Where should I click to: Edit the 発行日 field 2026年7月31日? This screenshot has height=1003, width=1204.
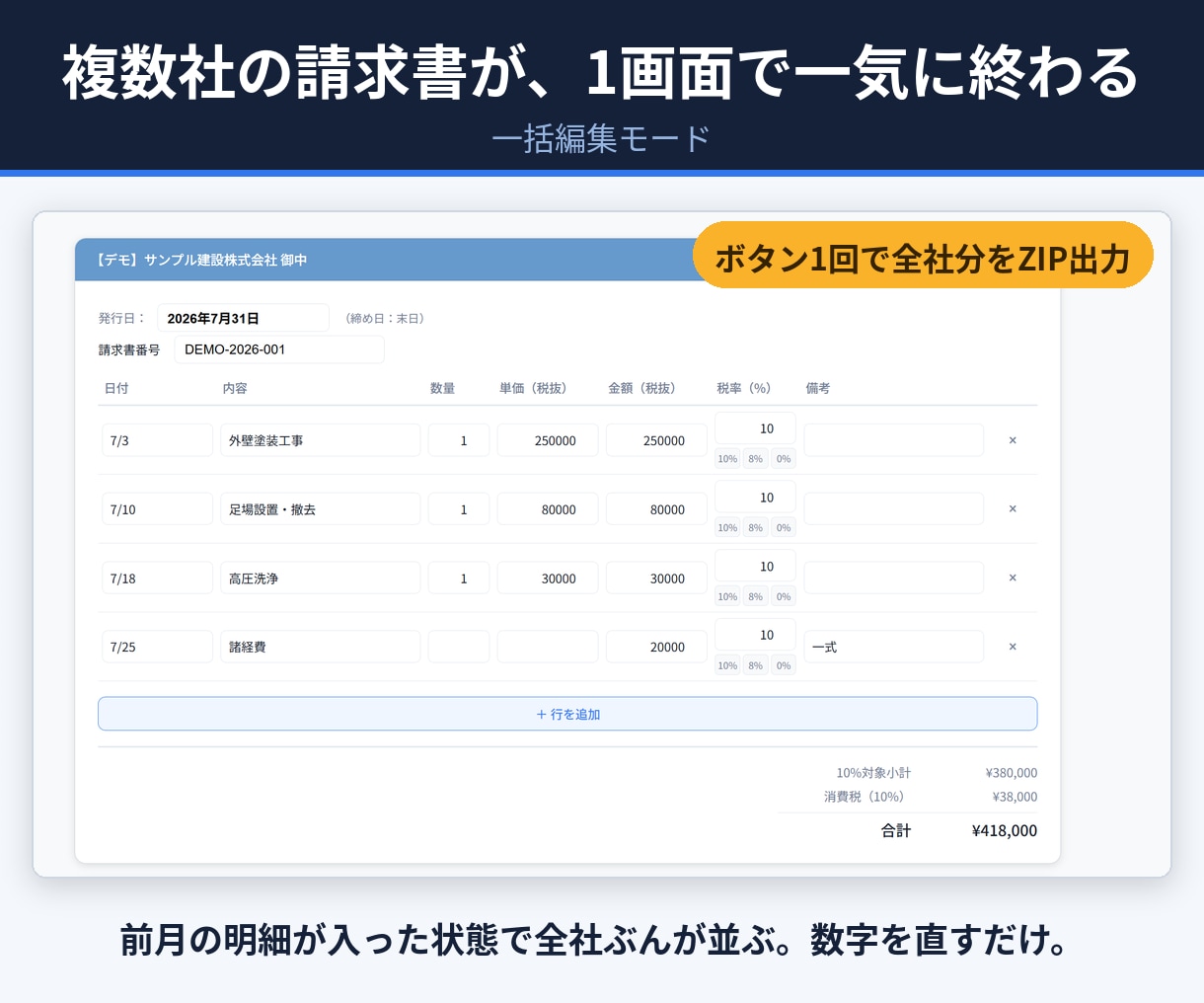[243, 318]
